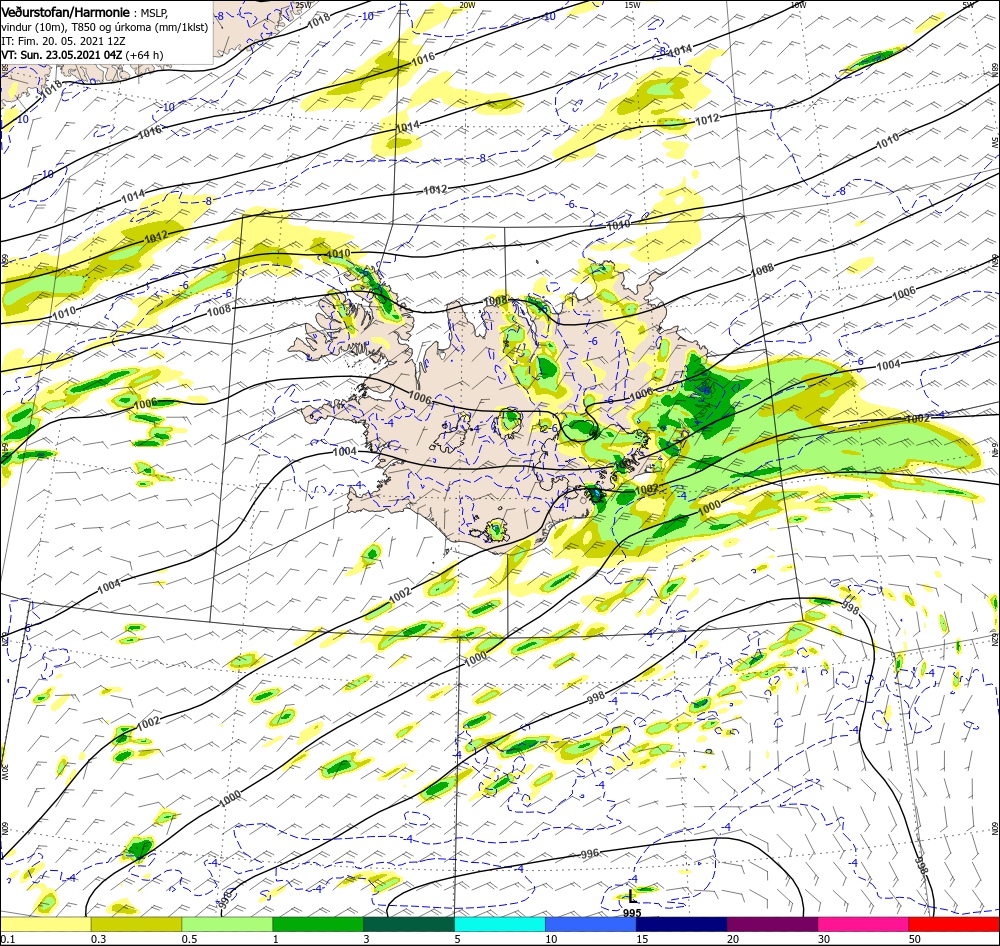Click the '20W' longitude label at top

(467, 5)
